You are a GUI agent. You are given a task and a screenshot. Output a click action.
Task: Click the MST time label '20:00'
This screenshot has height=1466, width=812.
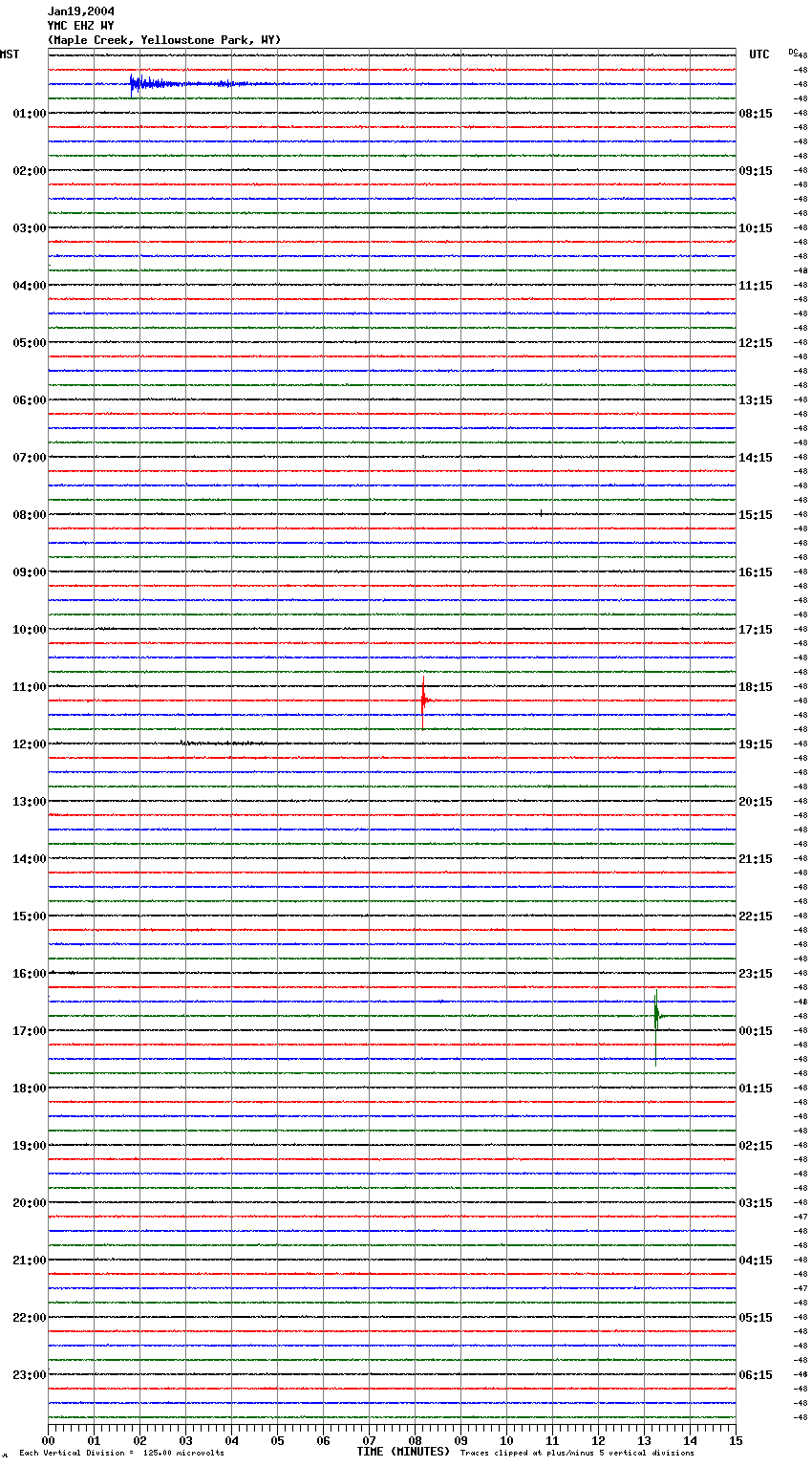click(x=29, y=1203)
